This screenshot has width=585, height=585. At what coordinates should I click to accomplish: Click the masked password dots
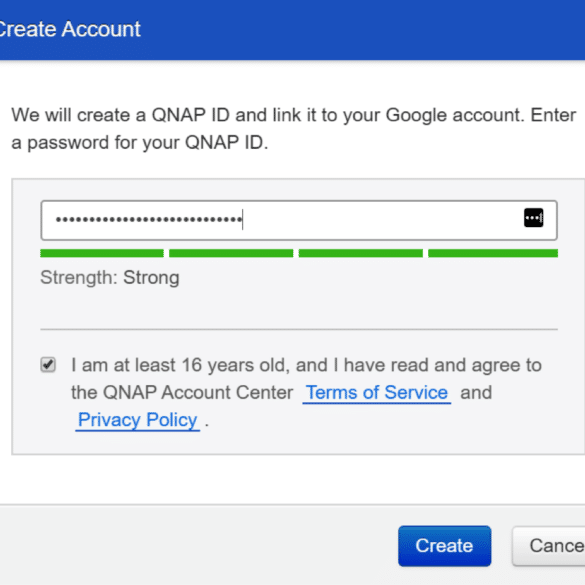tap(149, 219)
